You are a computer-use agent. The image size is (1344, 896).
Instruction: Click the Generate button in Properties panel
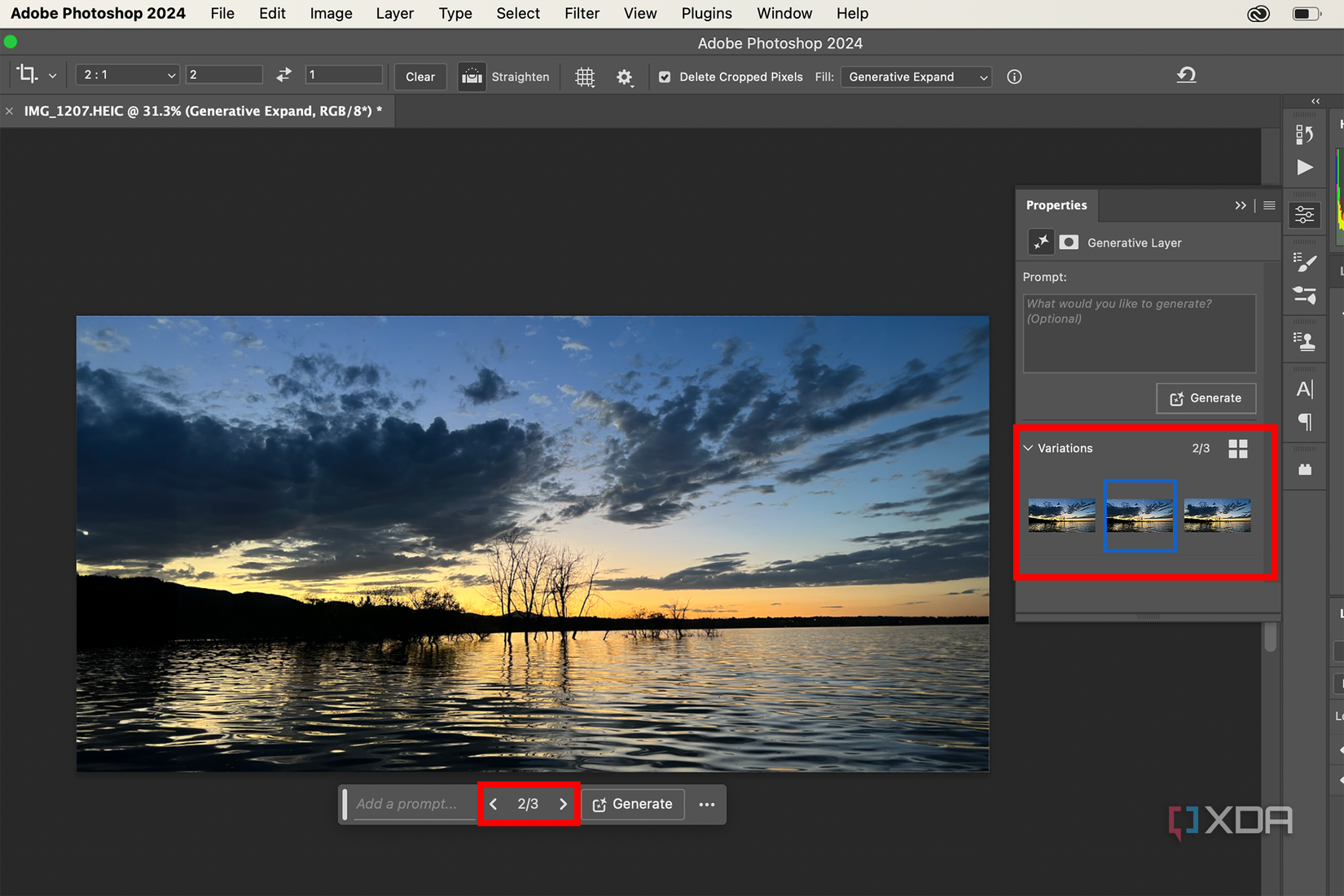(1206, 398)
